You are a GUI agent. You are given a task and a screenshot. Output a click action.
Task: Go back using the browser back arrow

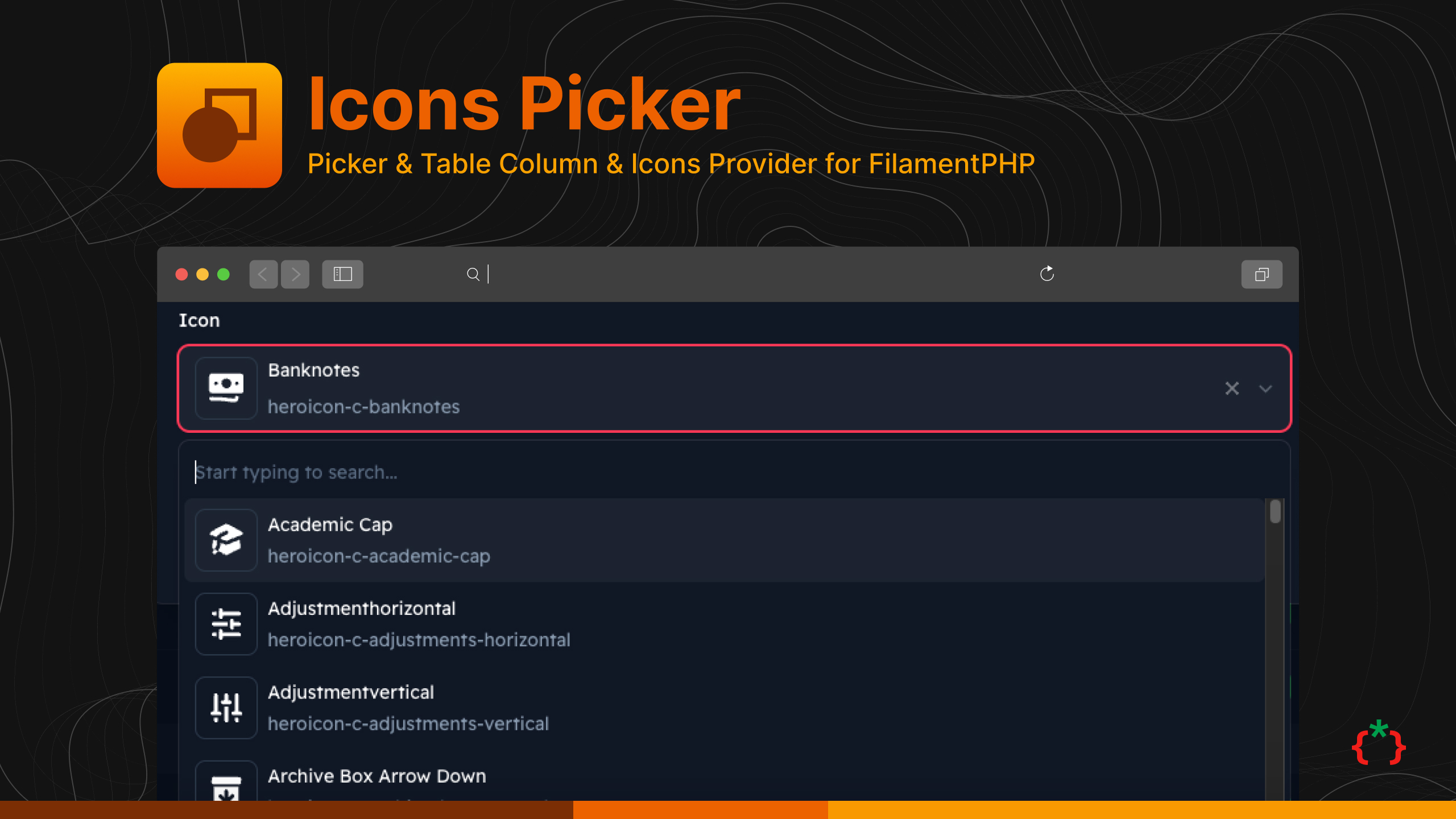(263, 274)
